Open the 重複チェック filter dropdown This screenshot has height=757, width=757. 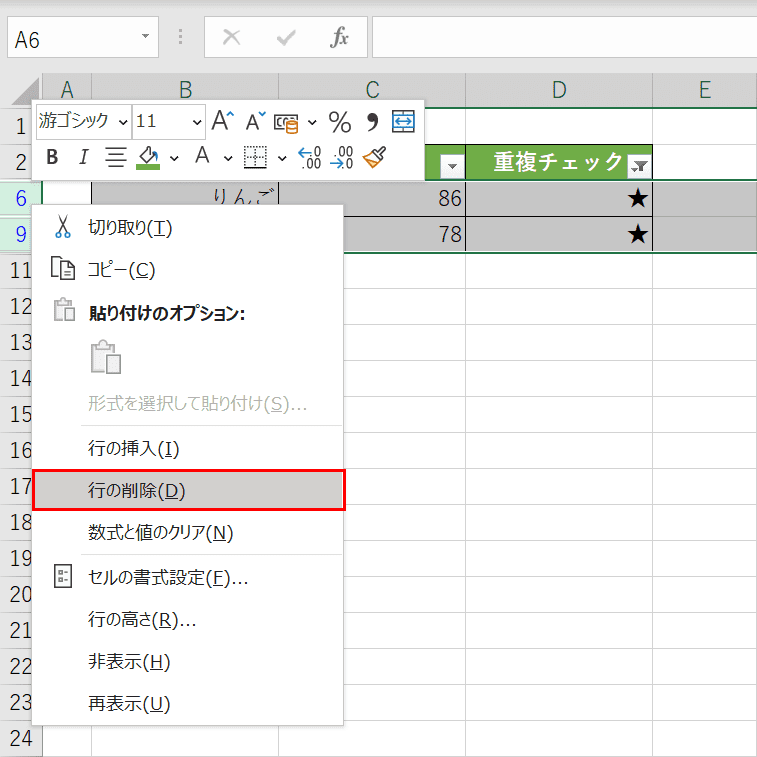click(x=639, y=166)
